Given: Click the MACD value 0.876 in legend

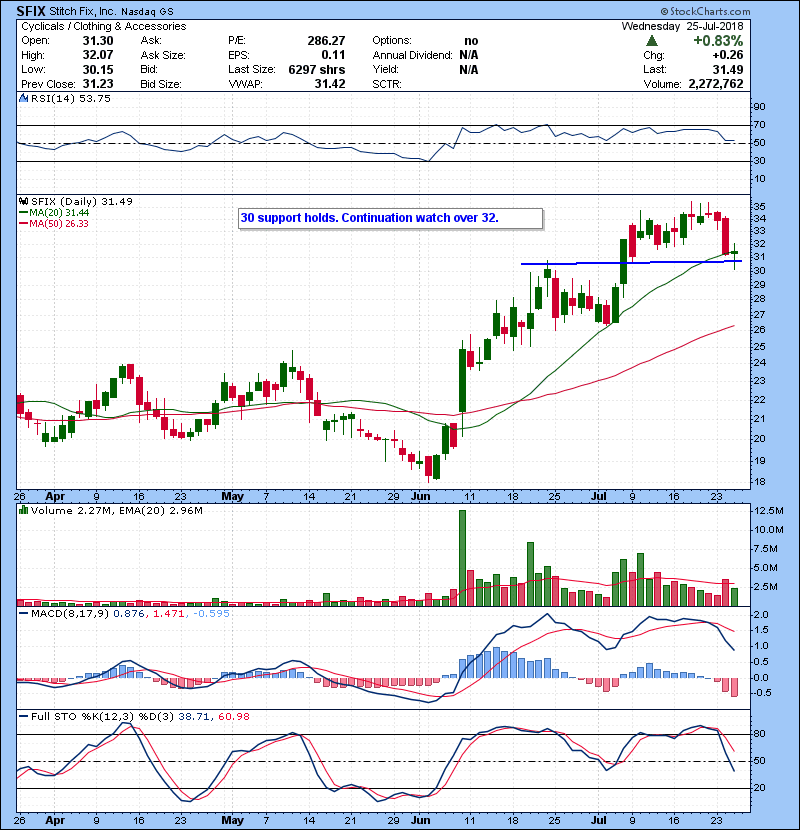Looking at the screenshot, I should 129,614.
